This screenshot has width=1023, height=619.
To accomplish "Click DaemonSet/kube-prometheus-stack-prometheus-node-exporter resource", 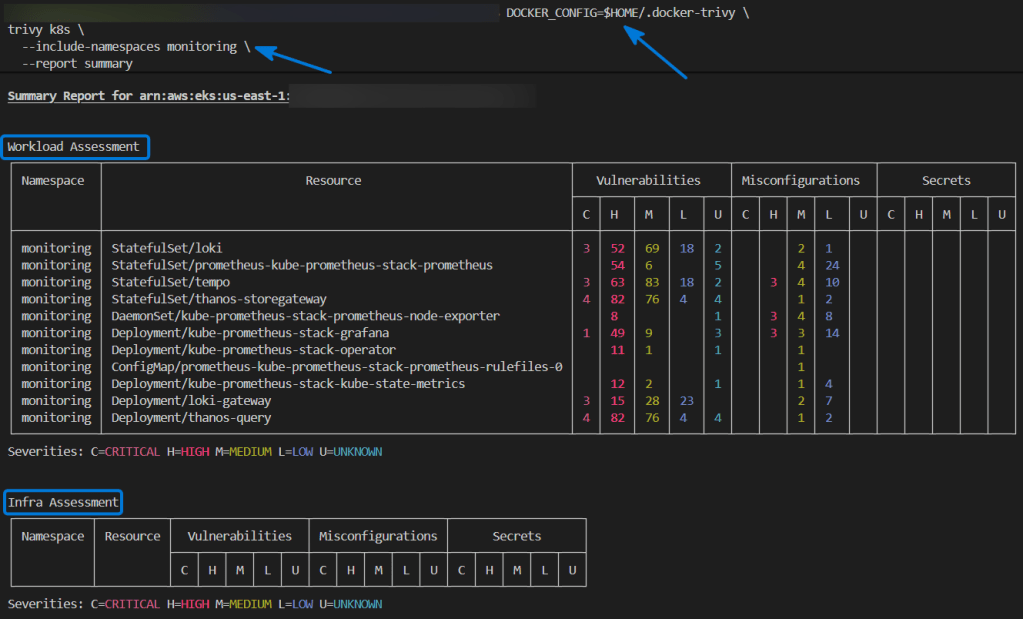I will point(305,316).
